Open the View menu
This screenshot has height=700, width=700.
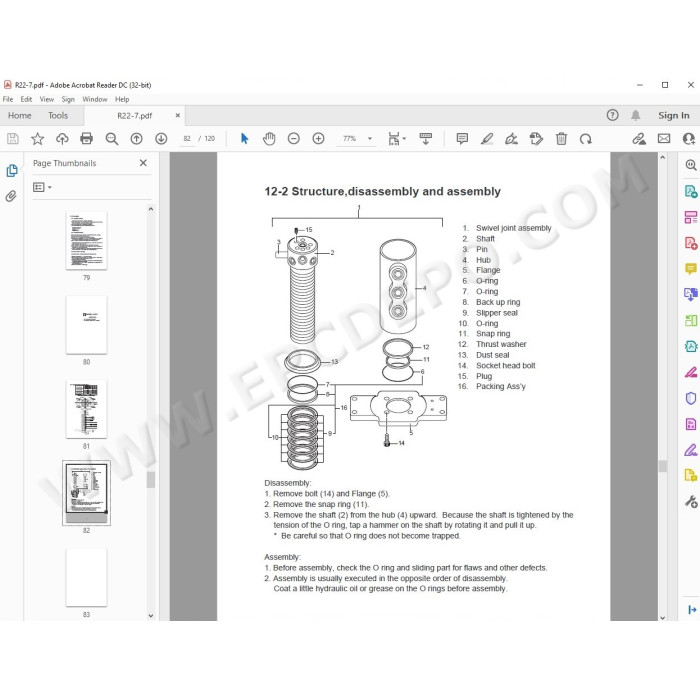46,99
